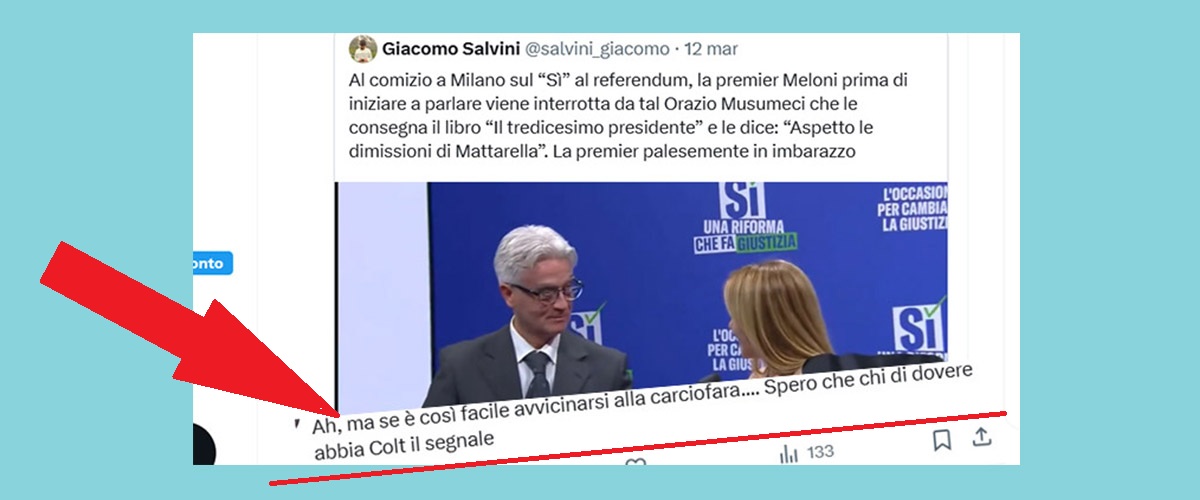
Task: Bookmark the tweet with the bookmark icon
Action: [942, 439]
